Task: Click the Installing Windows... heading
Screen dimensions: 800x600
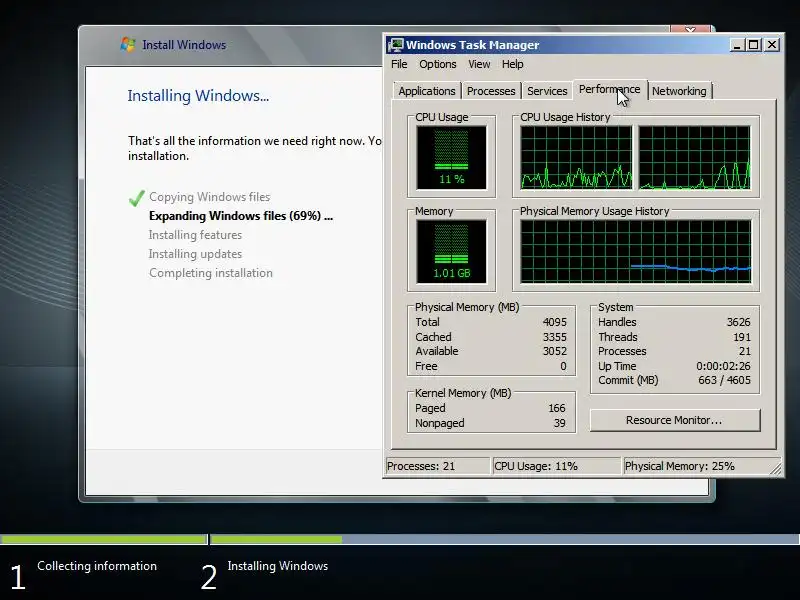Action: pos(198,96)
